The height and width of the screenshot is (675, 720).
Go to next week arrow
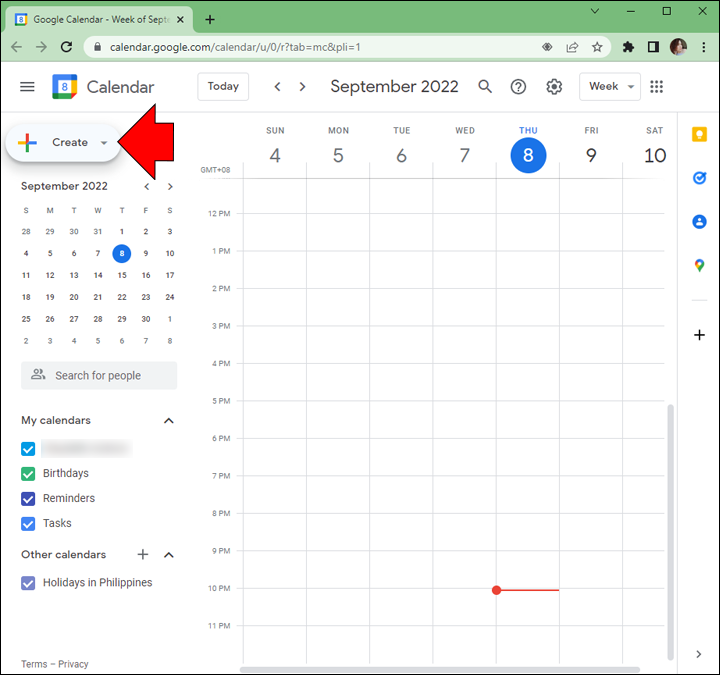[x=302, y=86]
